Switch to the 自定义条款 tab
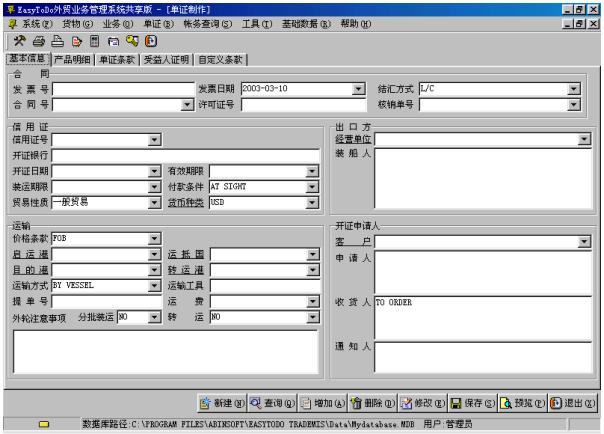Viewport: 604px width, 434px height. pos(220,60)
